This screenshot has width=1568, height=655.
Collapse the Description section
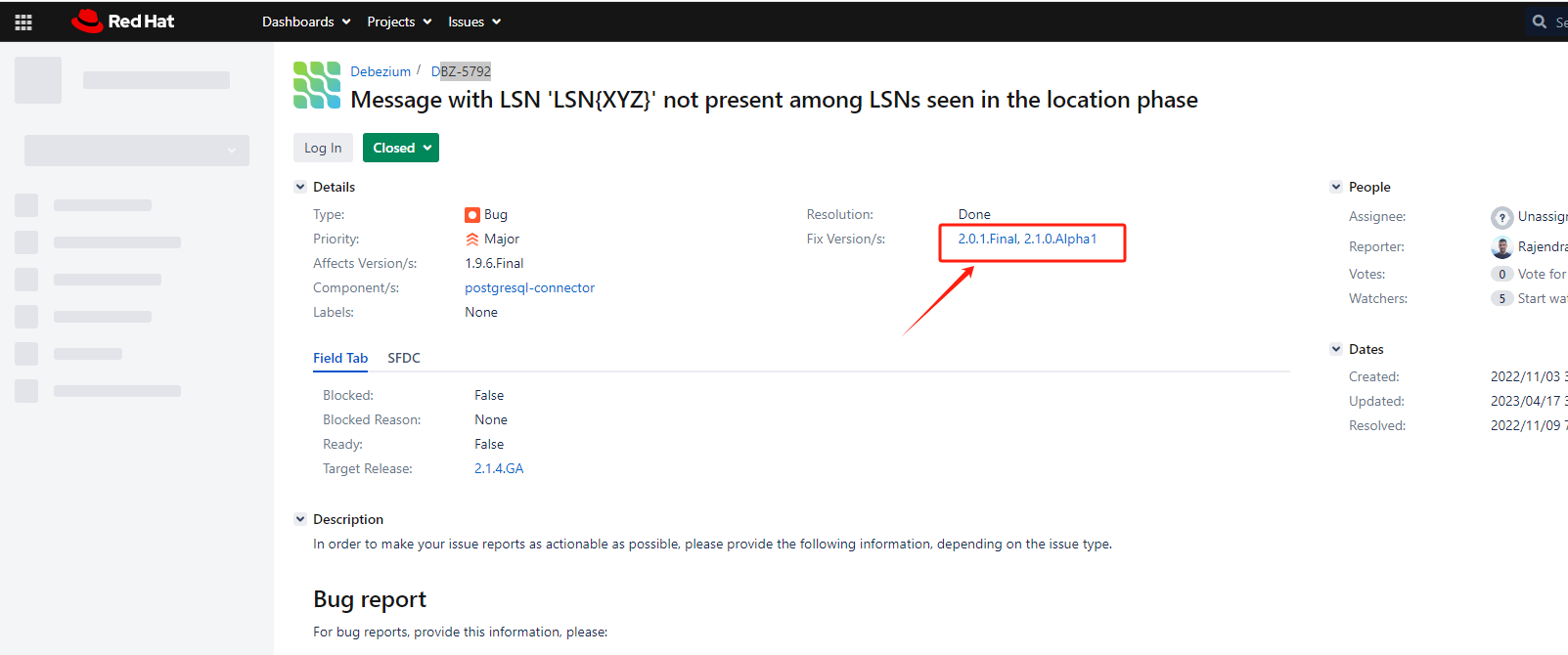(300, 519)
